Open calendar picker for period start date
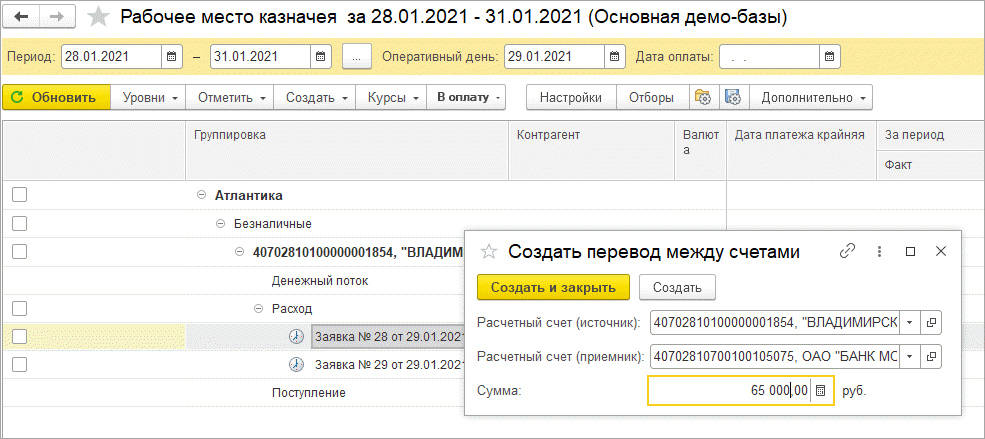 [172, 56]
